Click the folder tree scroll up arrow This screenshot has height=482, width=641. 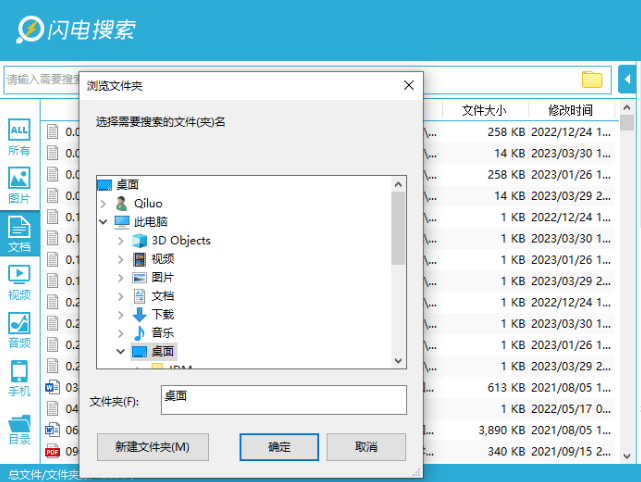click(x=398, y=185)
